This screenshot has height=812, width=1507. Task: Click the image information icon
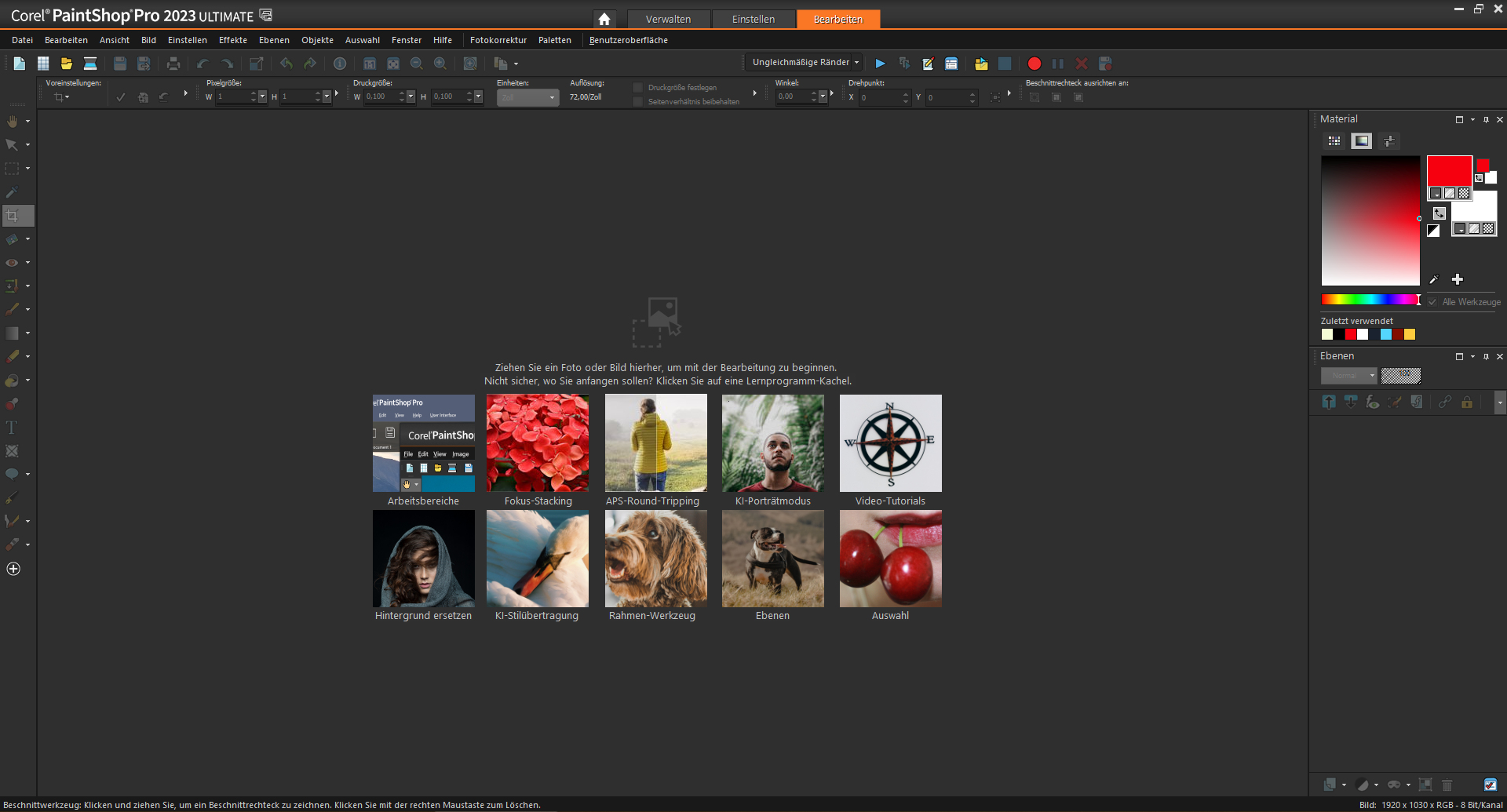tap(340, 64)
